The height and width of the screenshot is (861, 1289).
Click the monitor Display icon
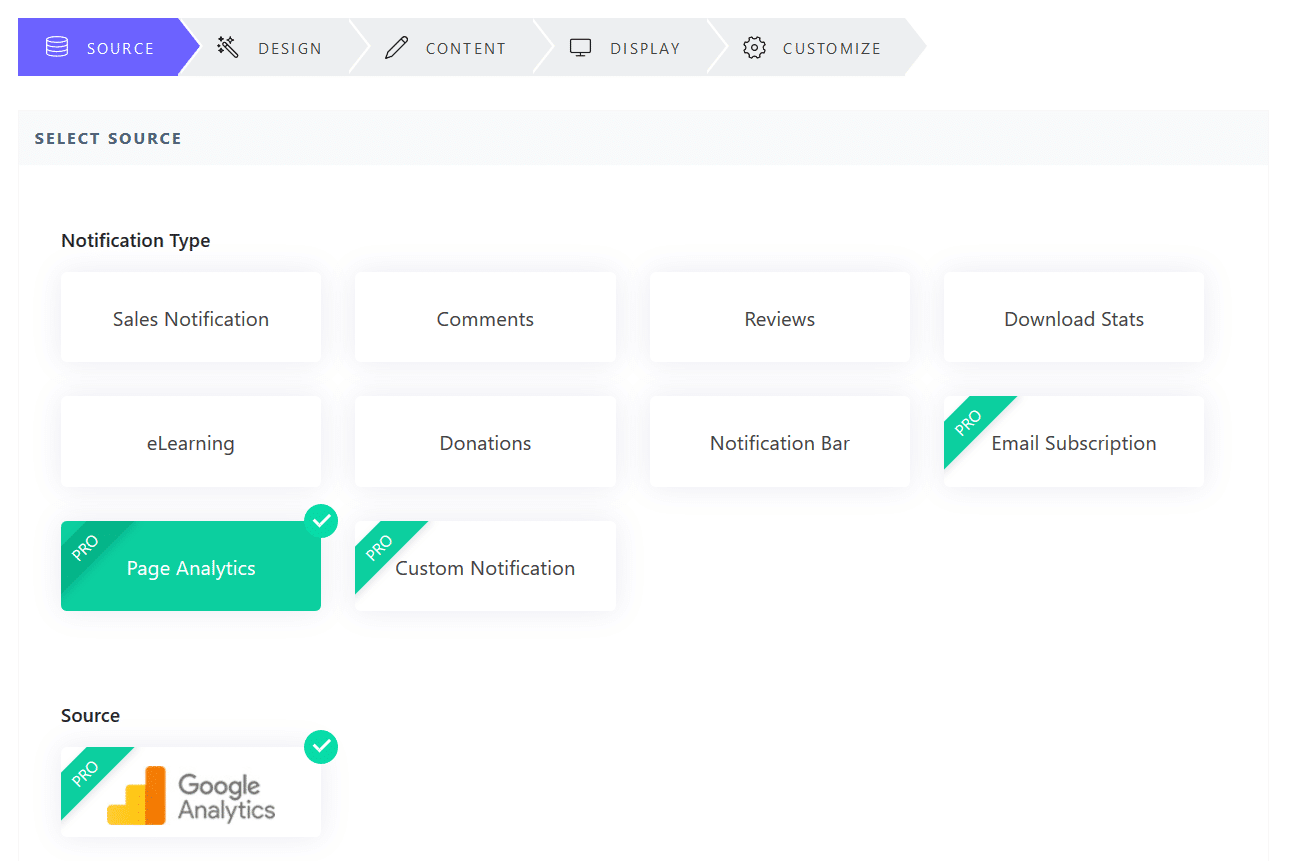tap(581, 47)
